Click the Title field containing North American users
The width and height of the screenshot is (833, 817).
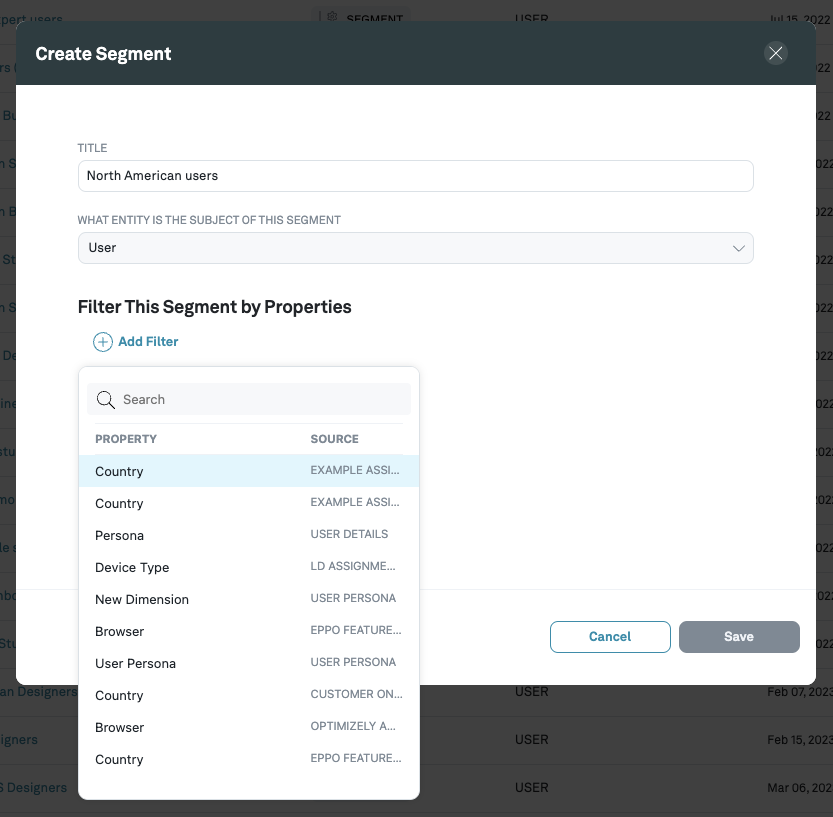click(x=415, y=175)
